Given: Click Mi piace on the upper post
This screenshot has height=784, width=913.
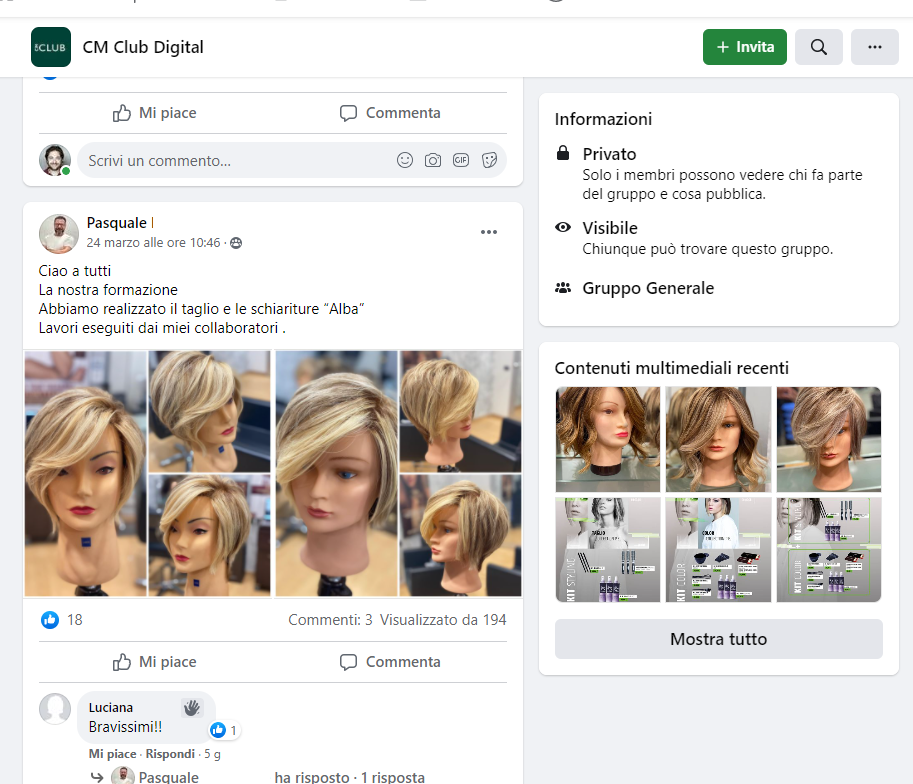Looking at the screenshot, I should click(x=155, y=113).
